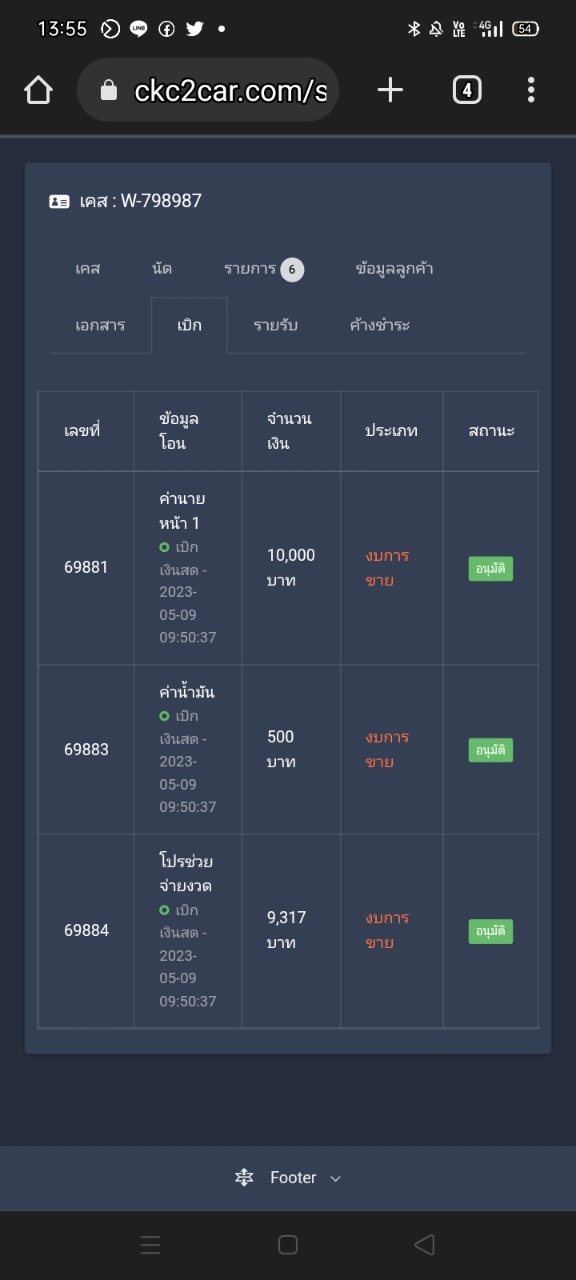Screen dimensions: 576x1280
Task: Switch to the นัด tab
Action: click(162, 269)
